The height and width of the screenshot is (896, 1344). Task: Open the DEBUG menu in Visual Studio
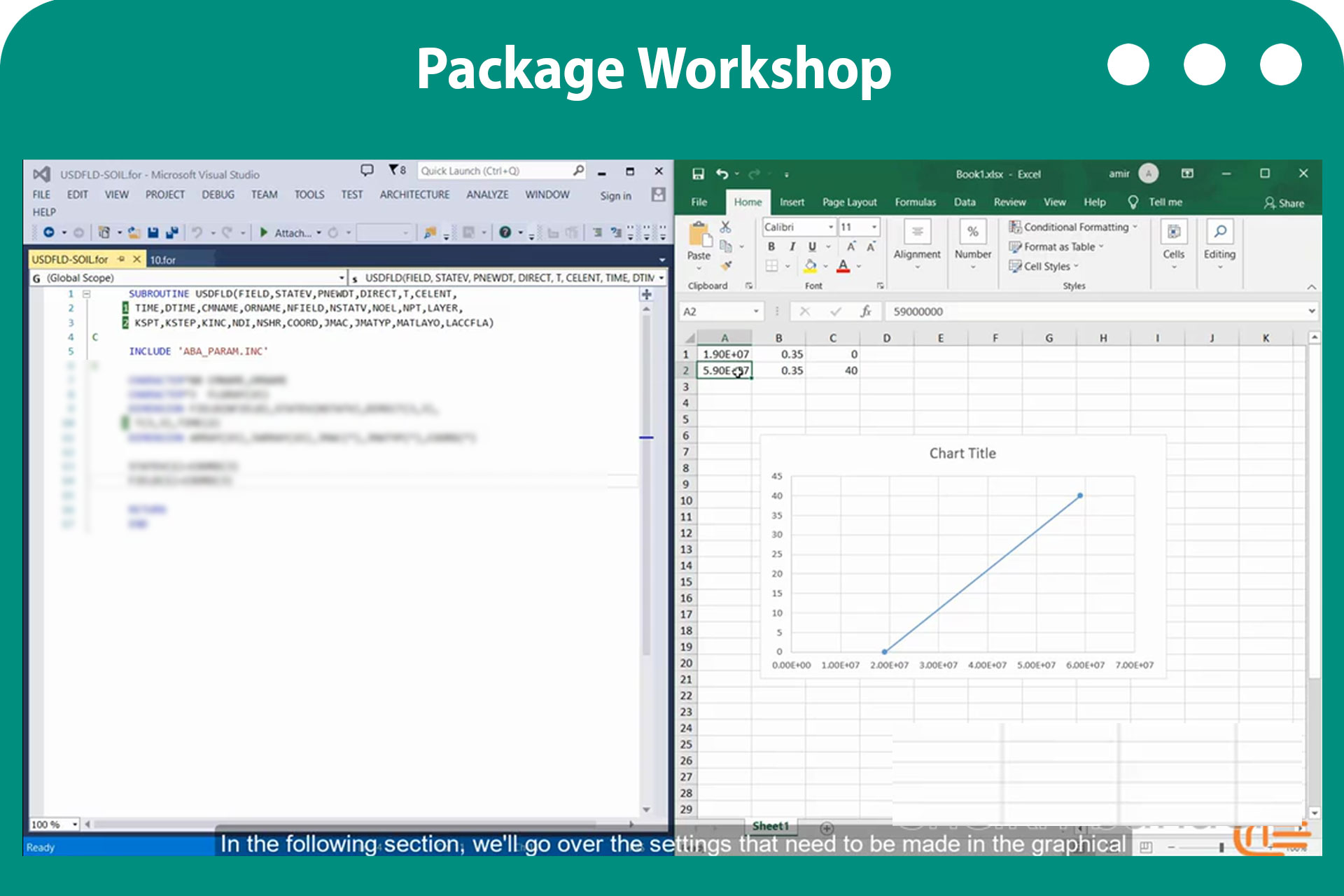point(218,195)
